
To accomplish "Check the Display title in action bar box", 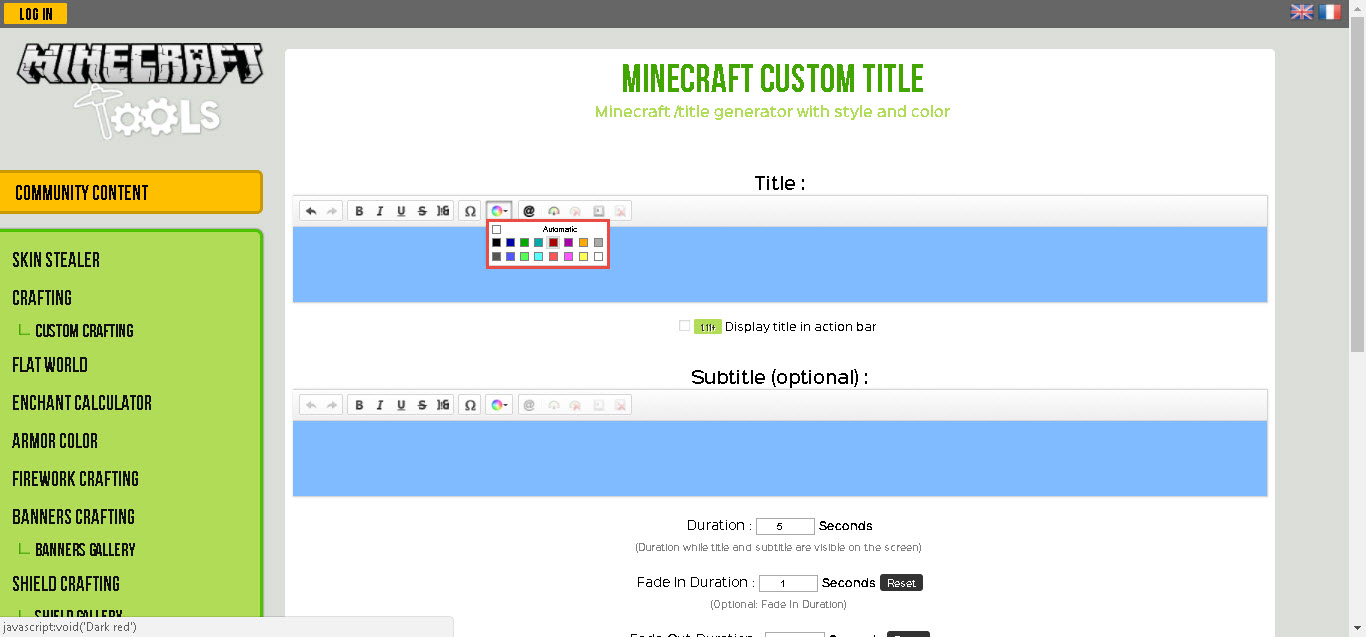I will click(685, 326).
